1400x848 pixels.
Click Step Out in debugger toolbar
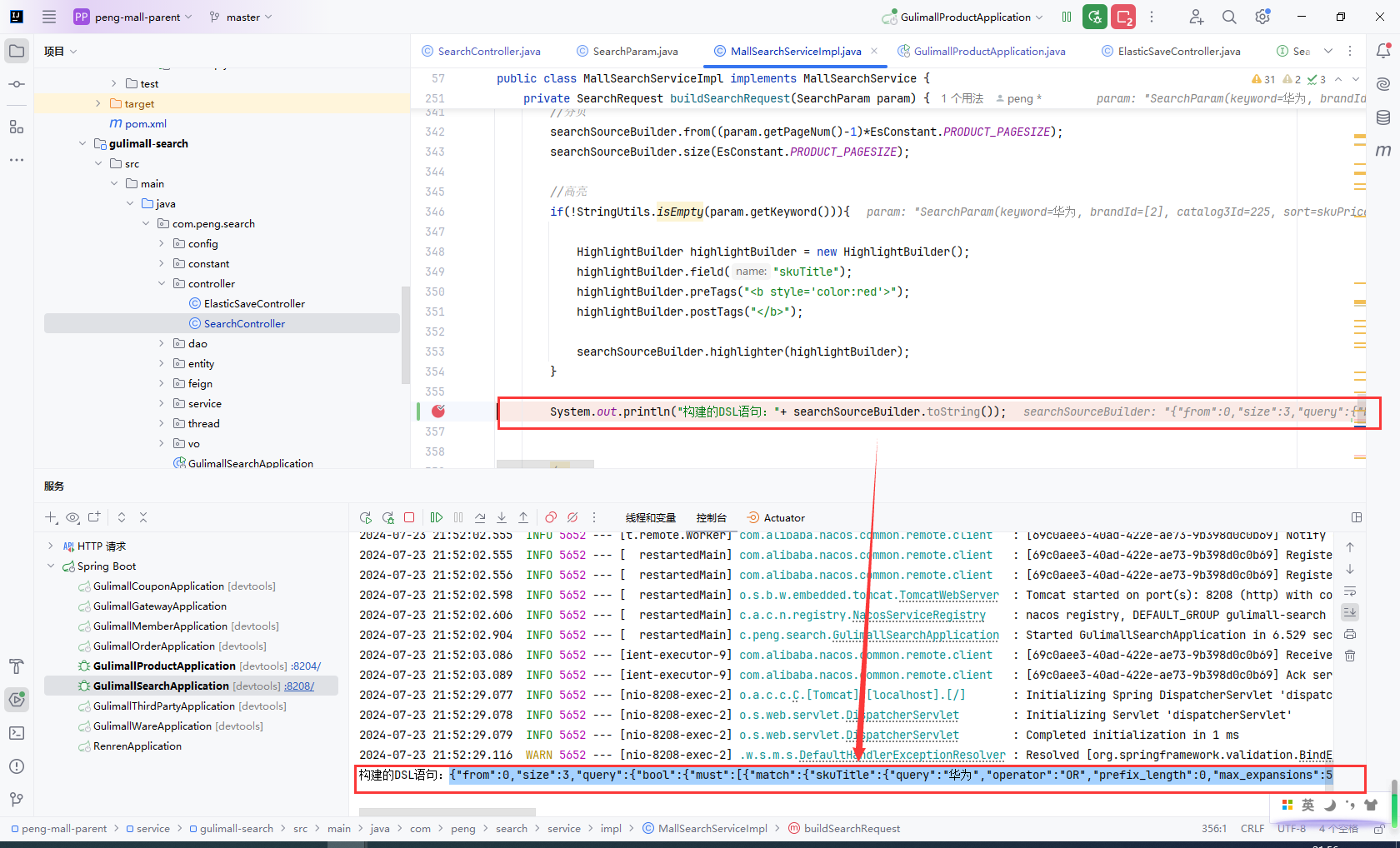pos(523,517)
